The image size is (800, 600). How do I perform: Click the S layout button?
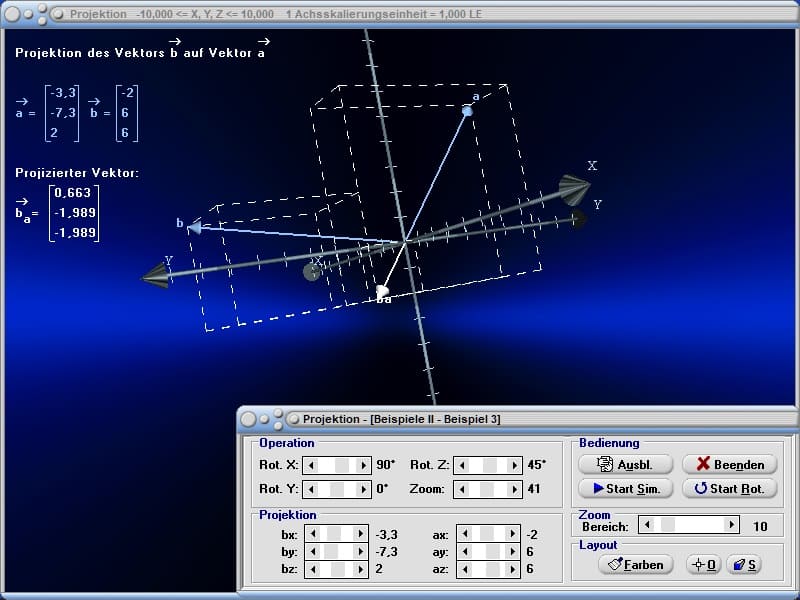pyautogui.click(x=744, y=564)
